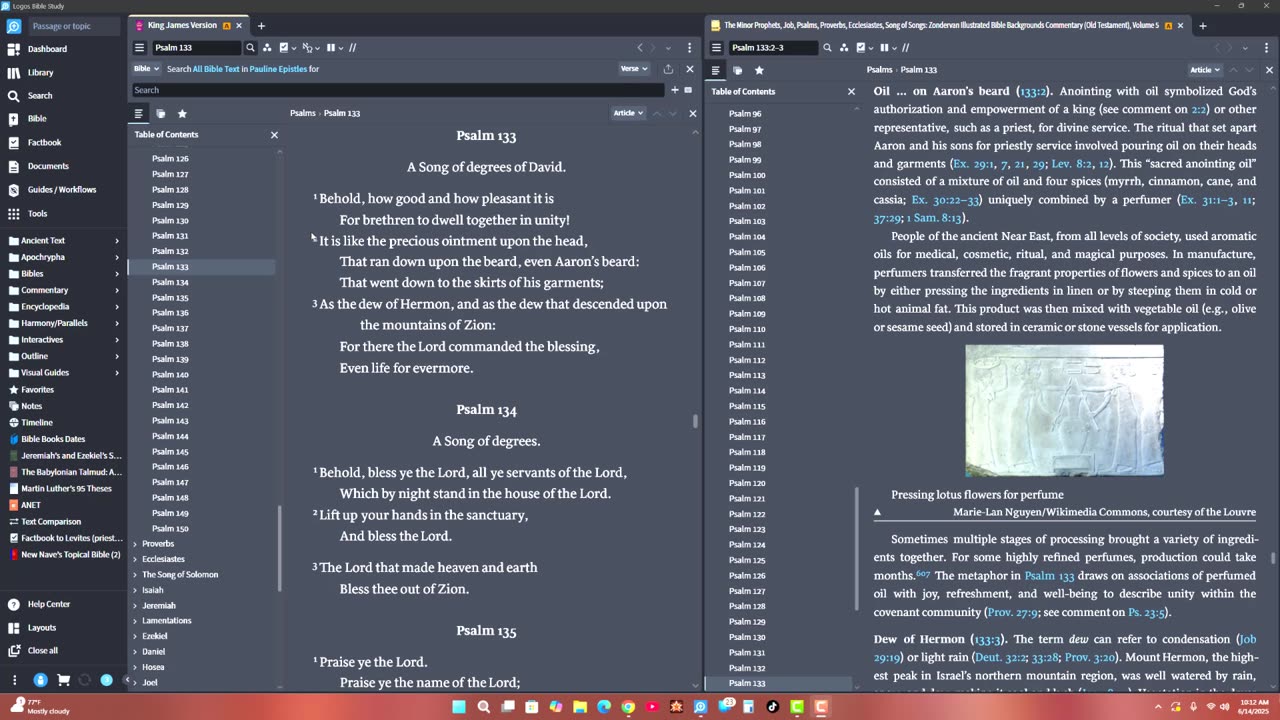1280x720 pixels.
Task: Open the Article dropdown in the KJV panel
Action: (x=628, y=113)
